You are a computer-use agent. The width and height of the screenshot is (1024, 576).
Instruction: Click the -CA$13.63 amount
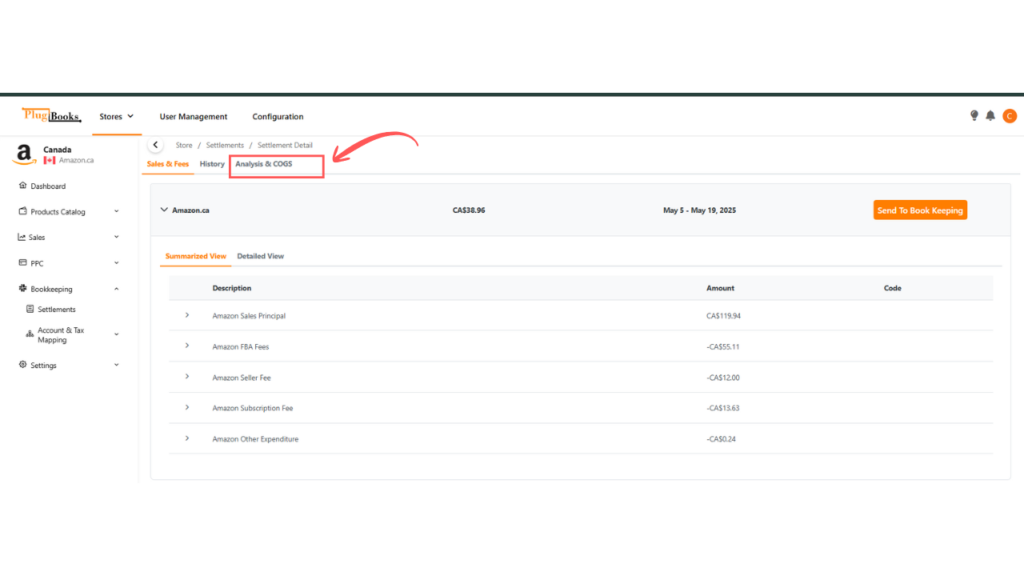[722, 408]
